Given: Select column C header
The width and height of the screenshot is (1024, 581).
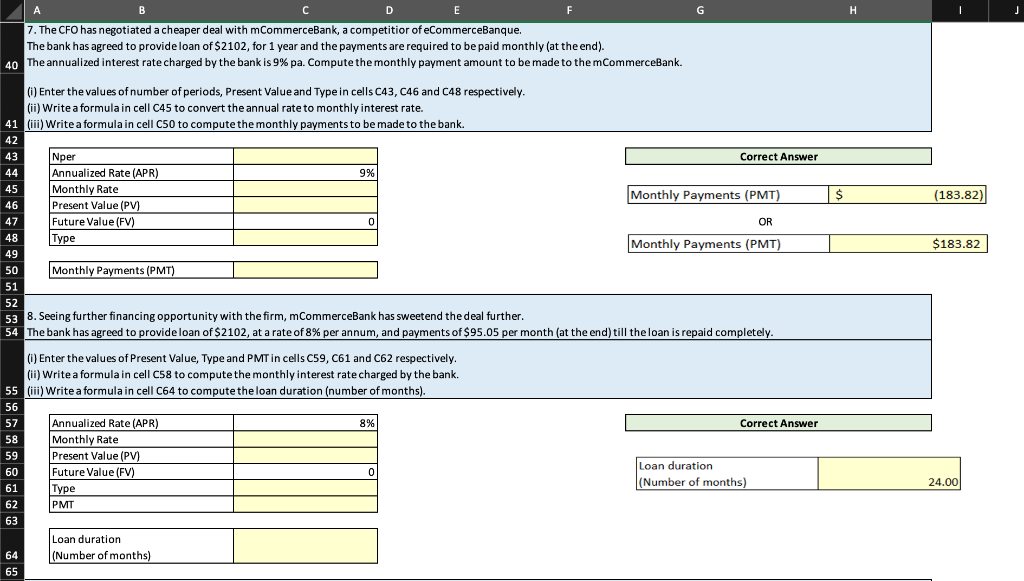Looking at the screenshot, I should coord(305,10).
